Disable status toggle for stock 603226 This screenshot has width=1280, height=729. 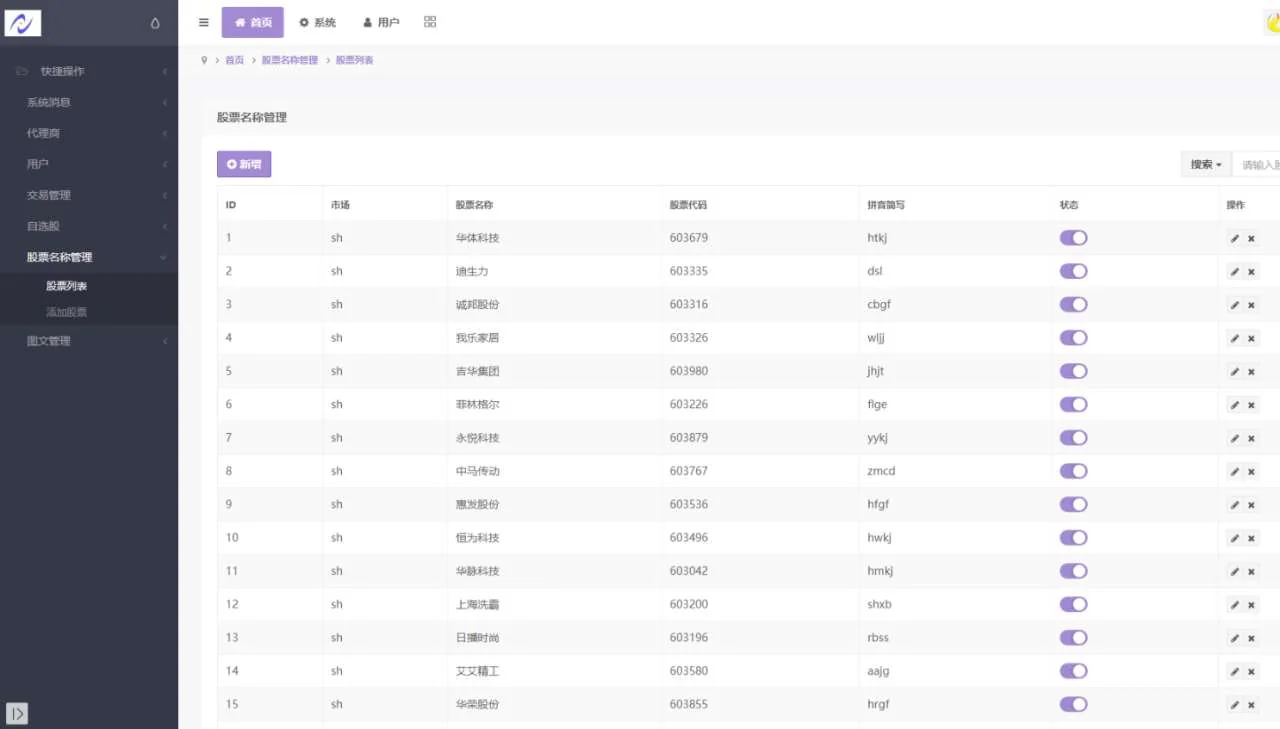click(x=1073, y=405)
